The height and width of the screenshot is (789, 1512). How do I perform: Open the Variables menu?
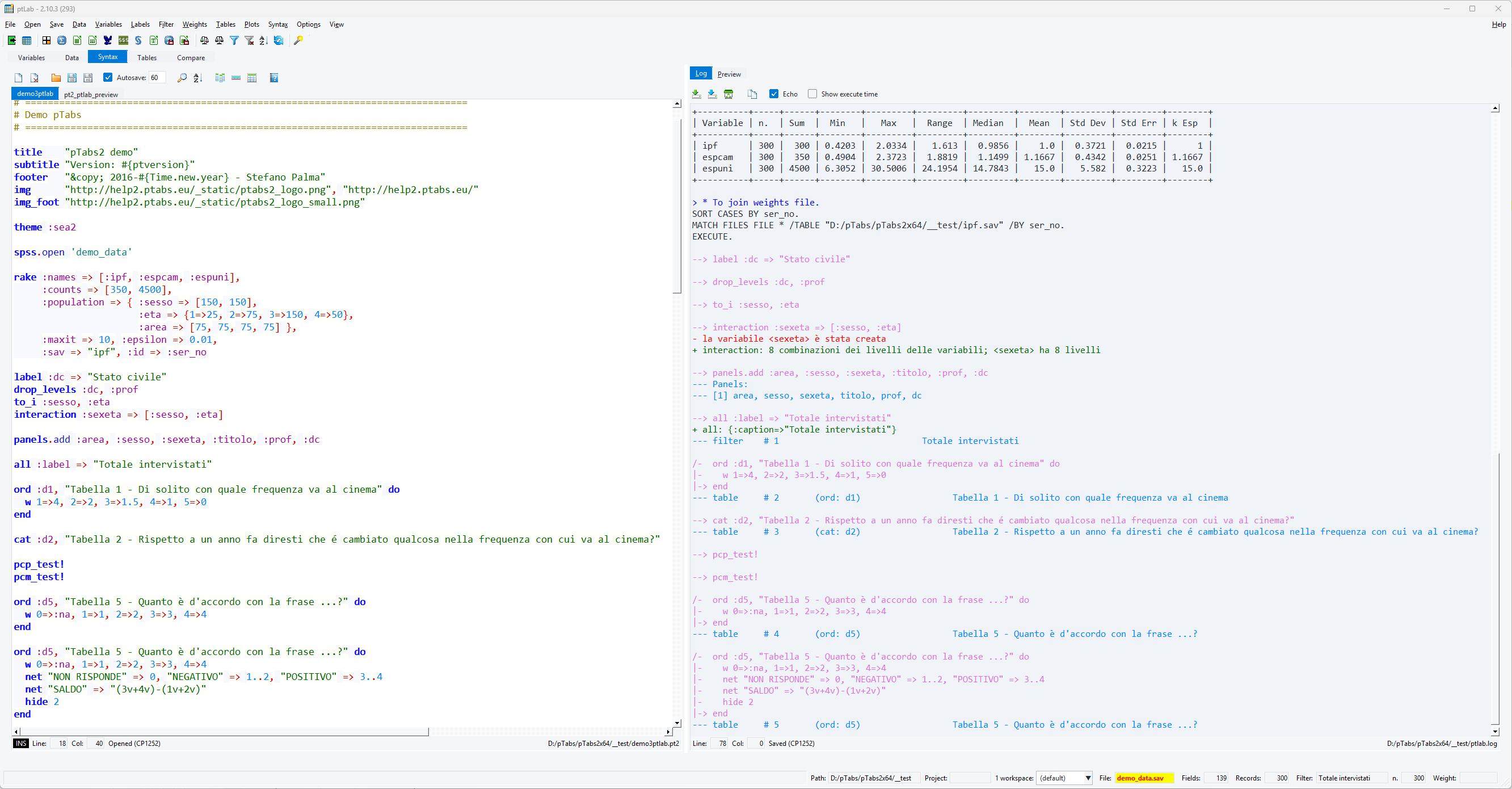point(108,24)
